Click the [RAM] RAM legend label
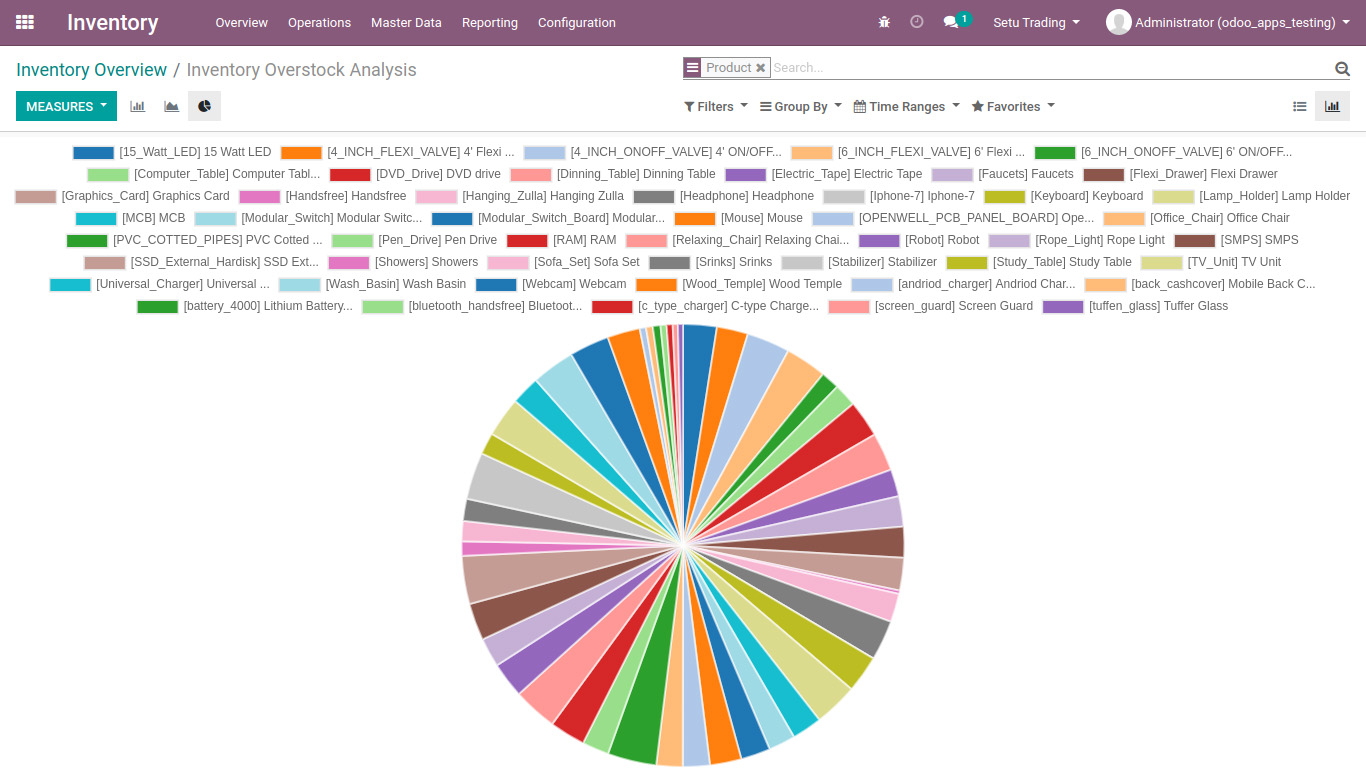This screenshot has width=1366, height=768. pos(584,240)
